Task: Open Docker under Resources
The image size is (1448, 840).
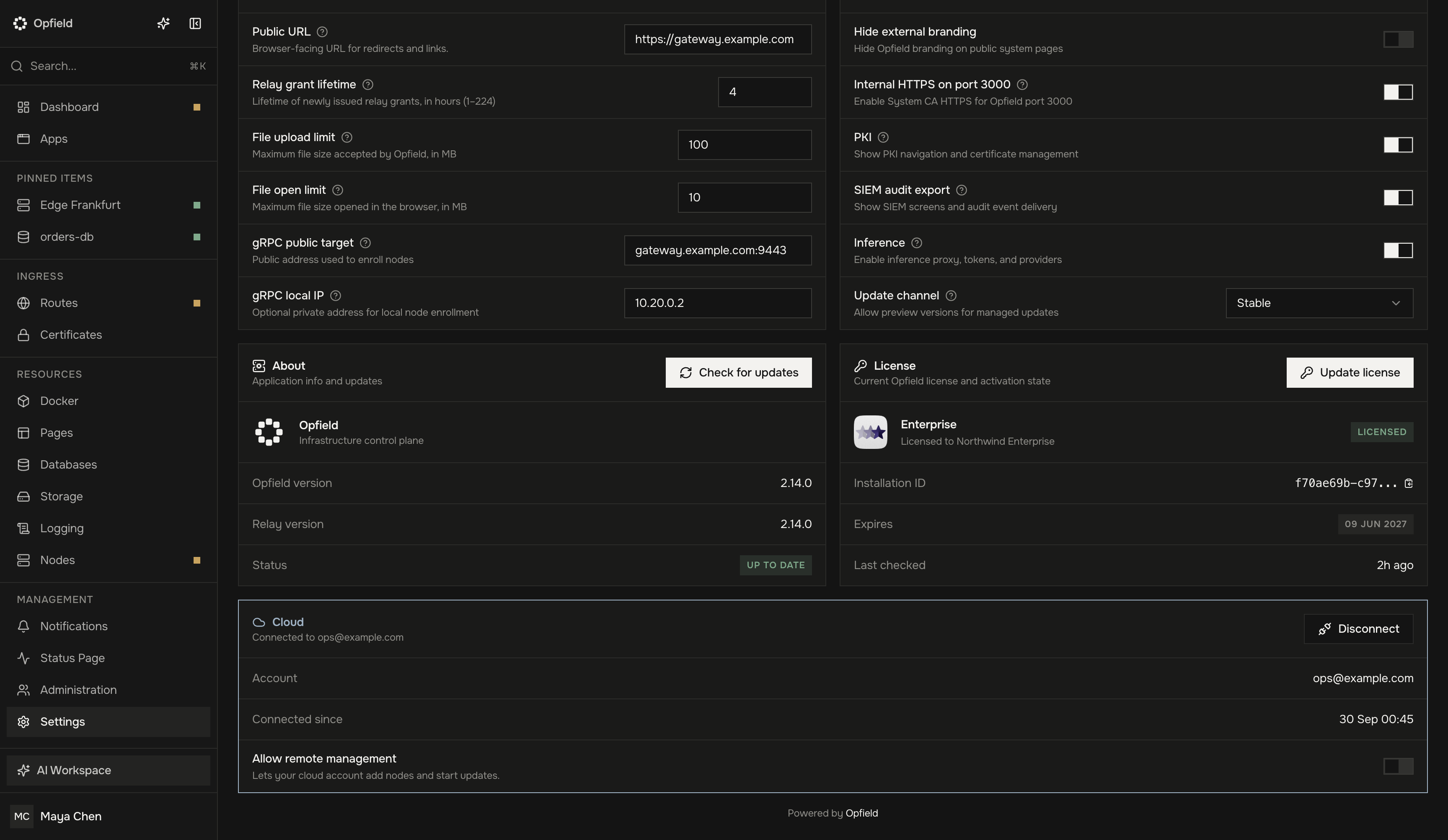Action: (109, 401)
